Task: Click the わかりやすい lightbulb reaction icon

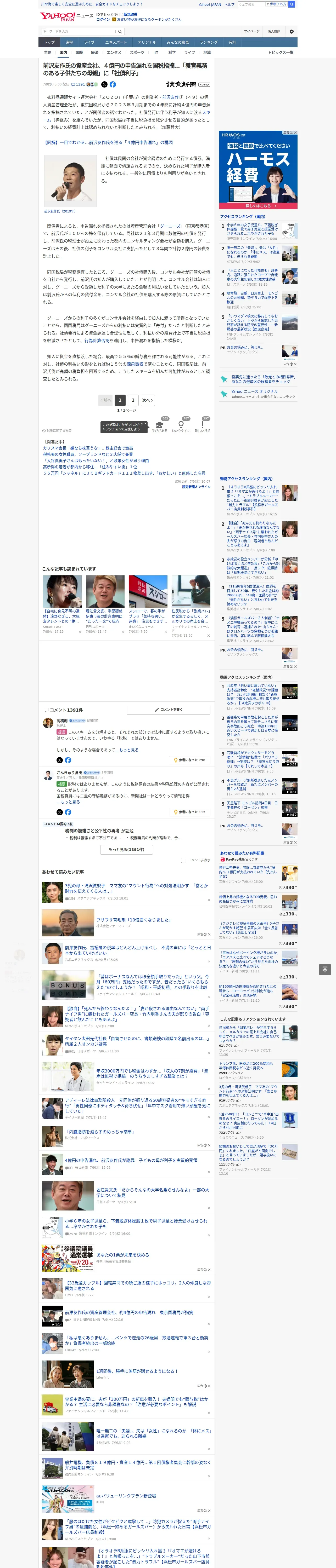Action: (x=181, y=425)
